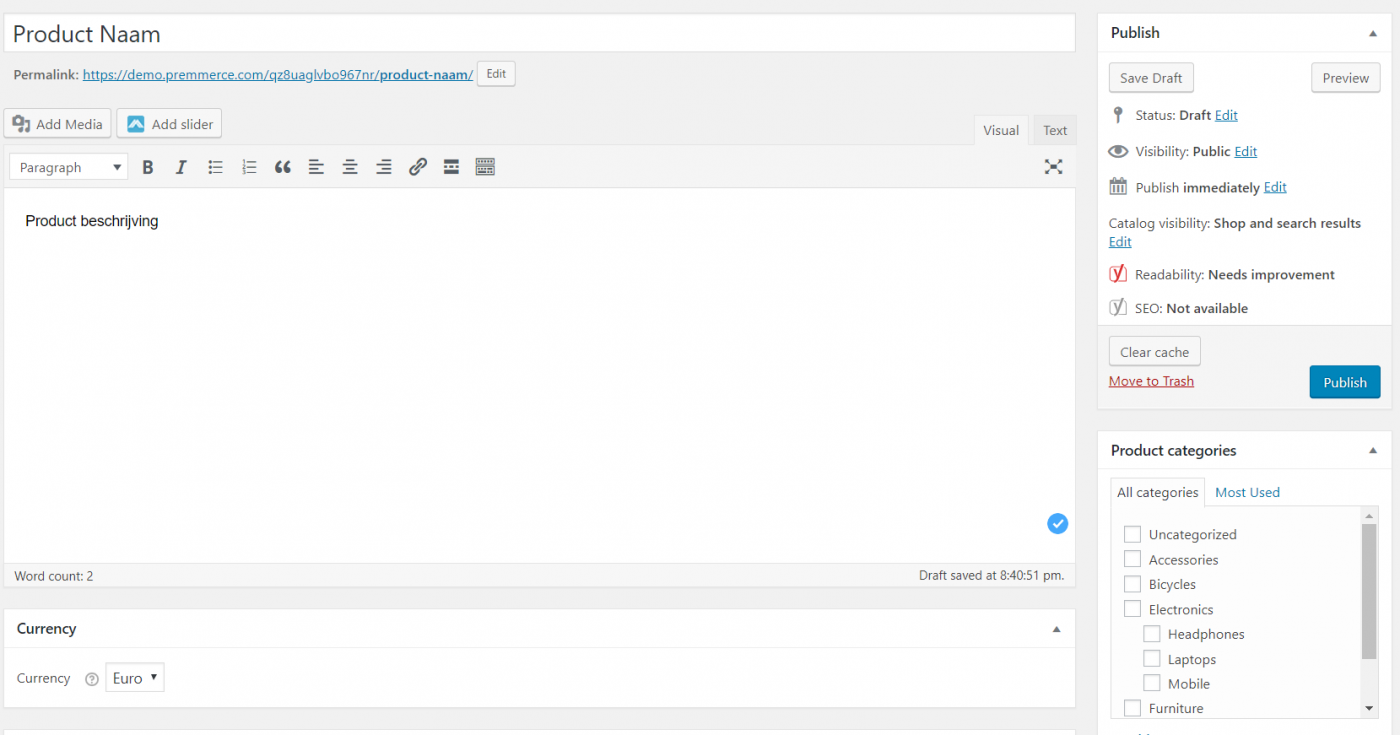
Task: Edit the Catalog visibility setting
Action: pyautogui.click(x=1120, y=242)
